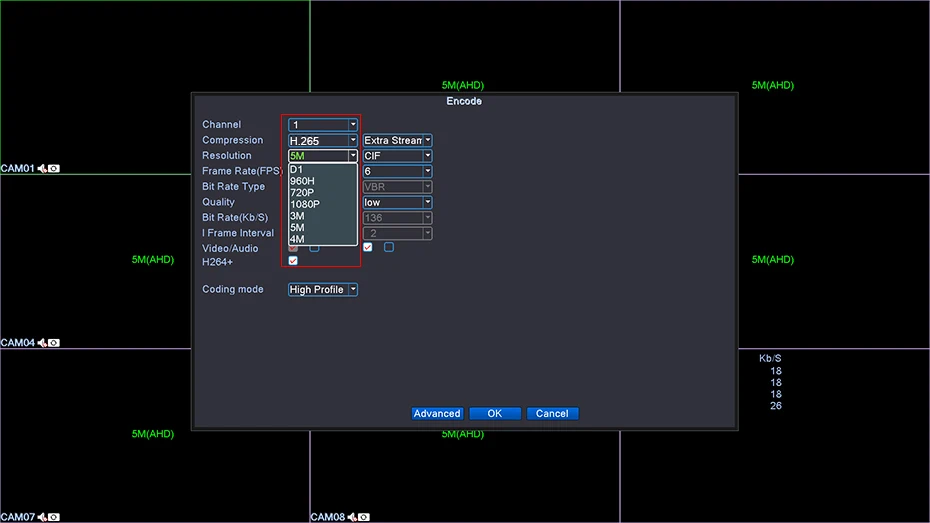The width and height of the screenshot is (930, 523).
Task: Choose 720P in the resolution list
Action: pos(323,193)
